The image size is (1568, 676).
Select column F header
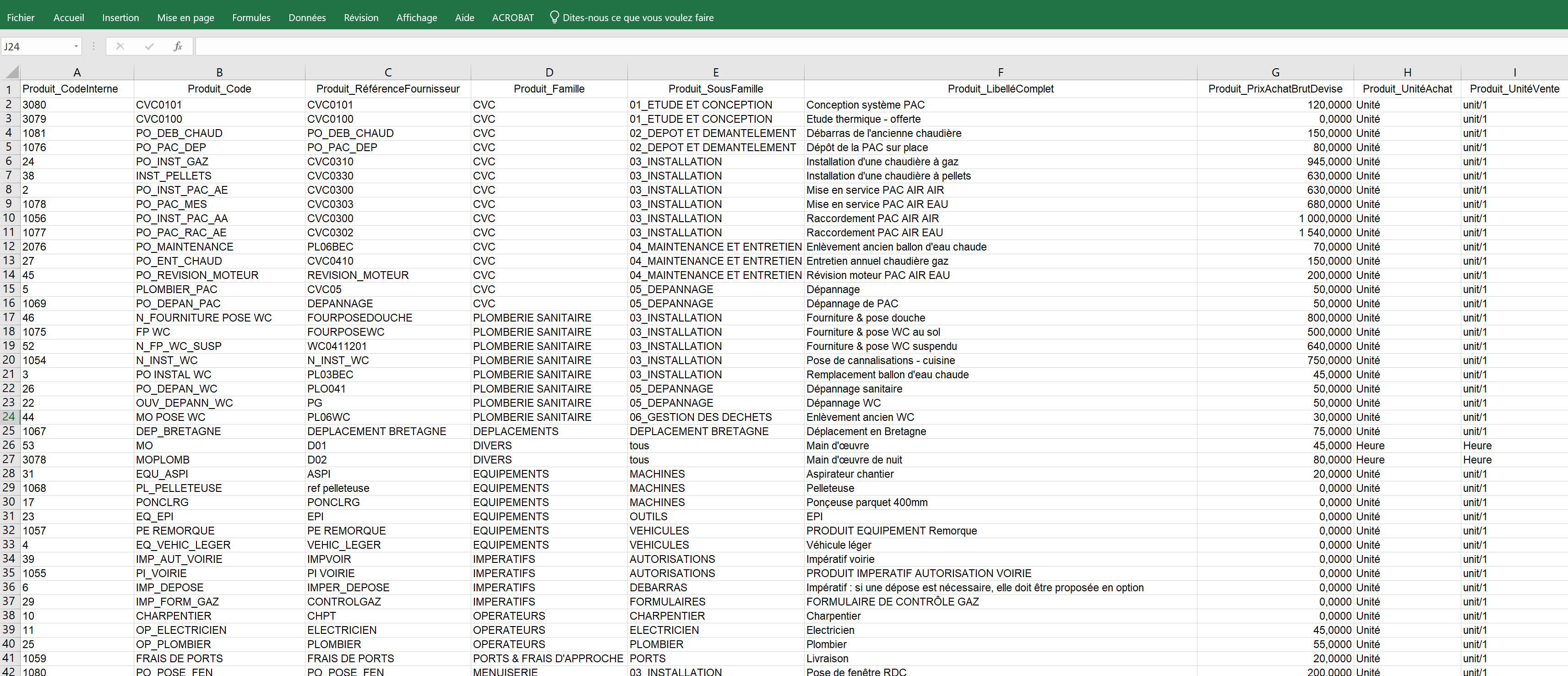pyautogui.click(x=1000, y=72)
